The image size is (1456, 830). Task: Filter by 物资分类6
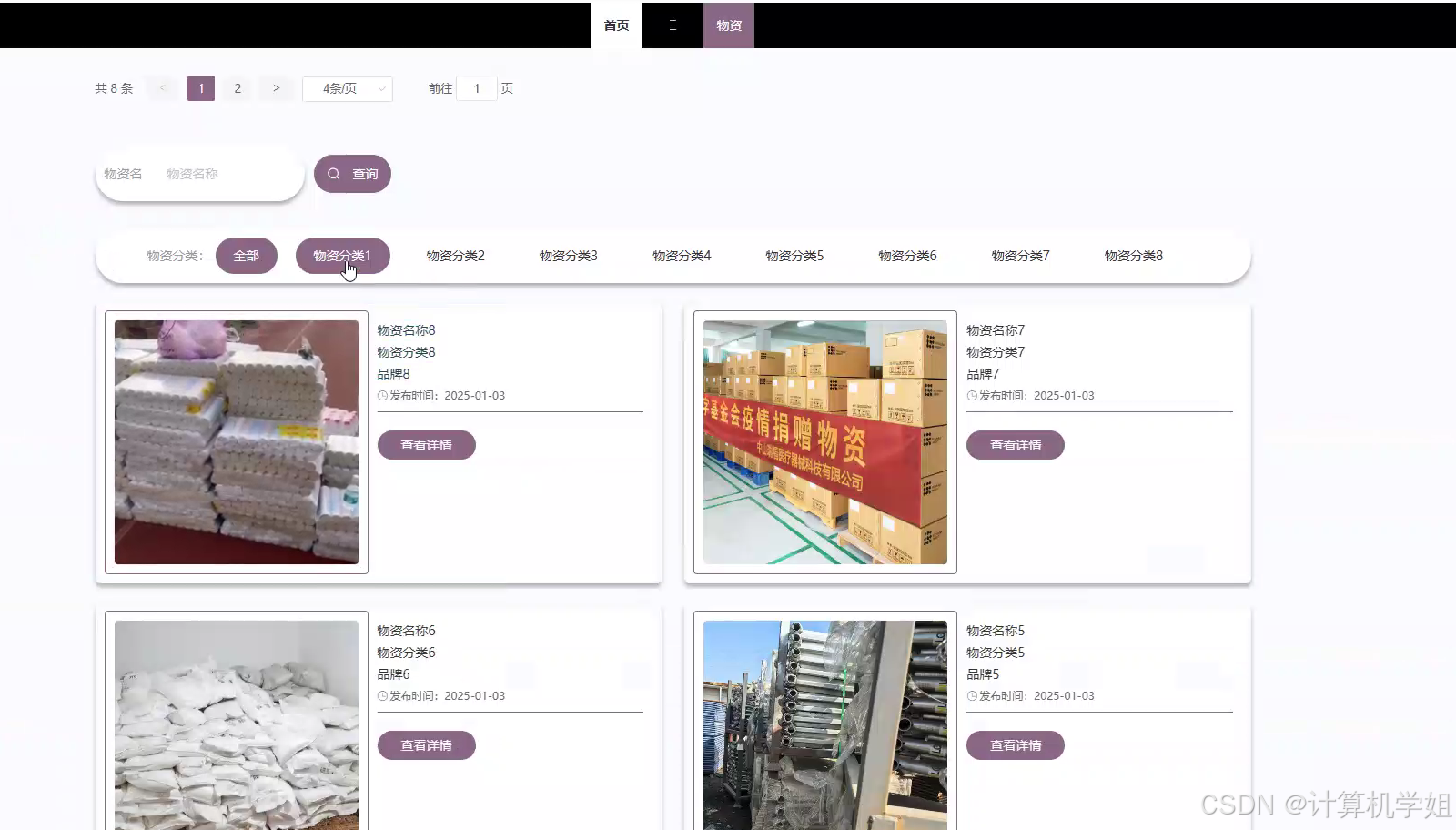907,256
